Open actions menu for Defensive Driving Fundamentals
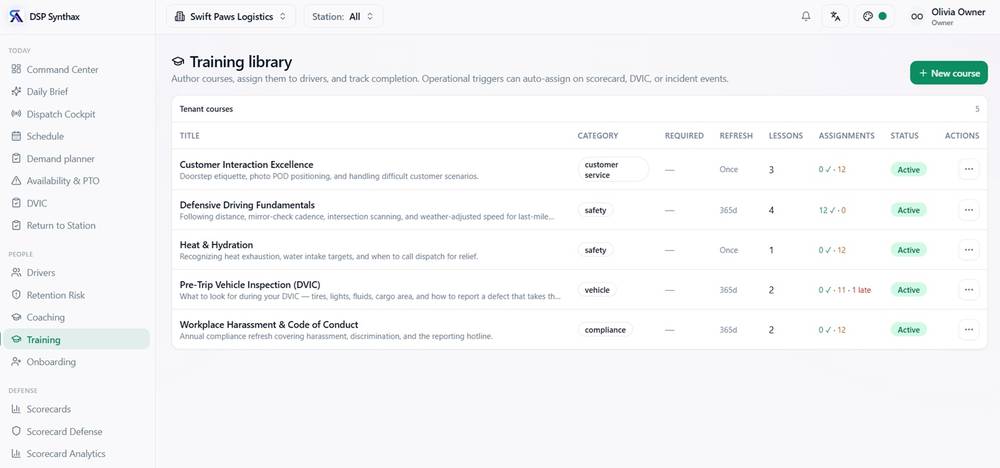The image size is (1000, 468). point(969,210)
